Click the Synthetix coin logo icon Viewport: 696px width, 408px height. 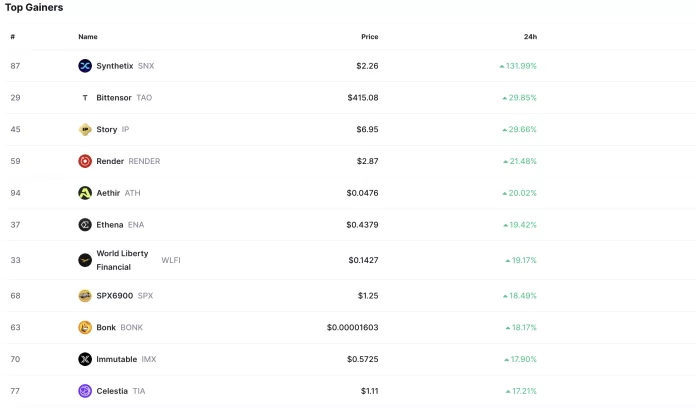click(x=85, y=66)
